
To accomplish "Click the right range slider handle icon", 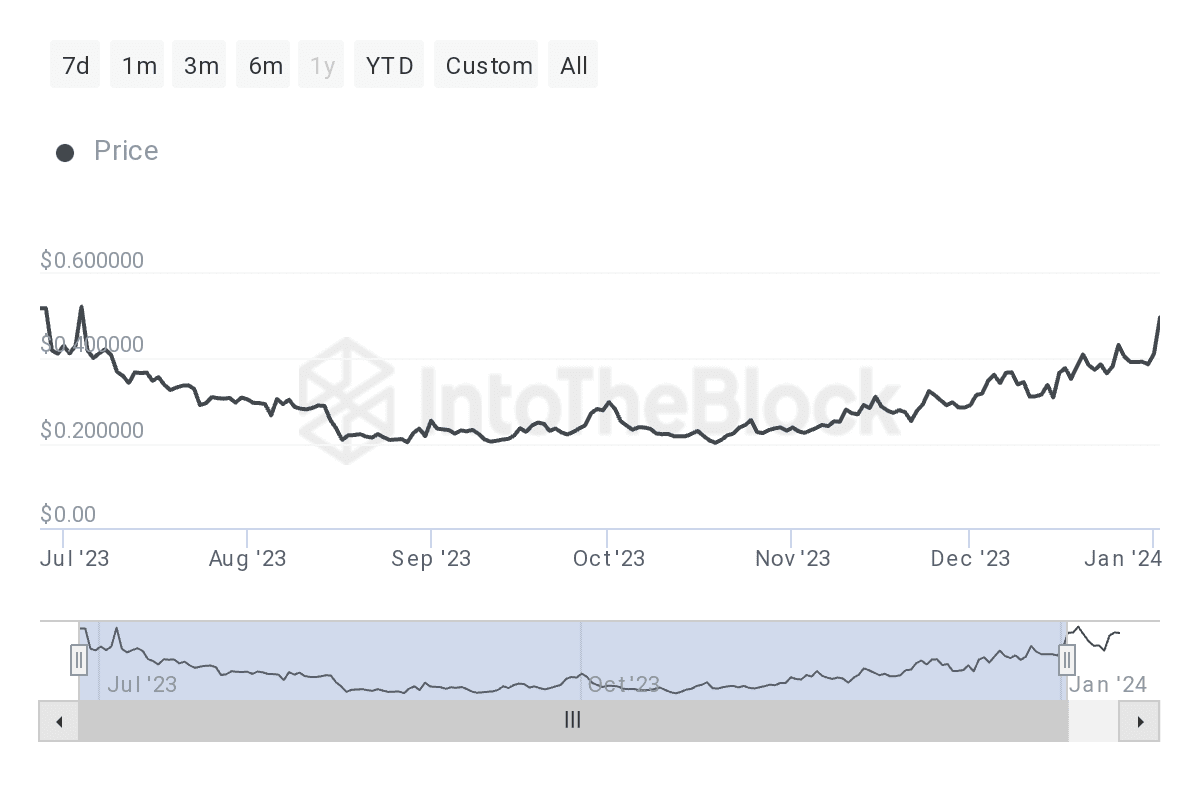I will pos(1067,660).
